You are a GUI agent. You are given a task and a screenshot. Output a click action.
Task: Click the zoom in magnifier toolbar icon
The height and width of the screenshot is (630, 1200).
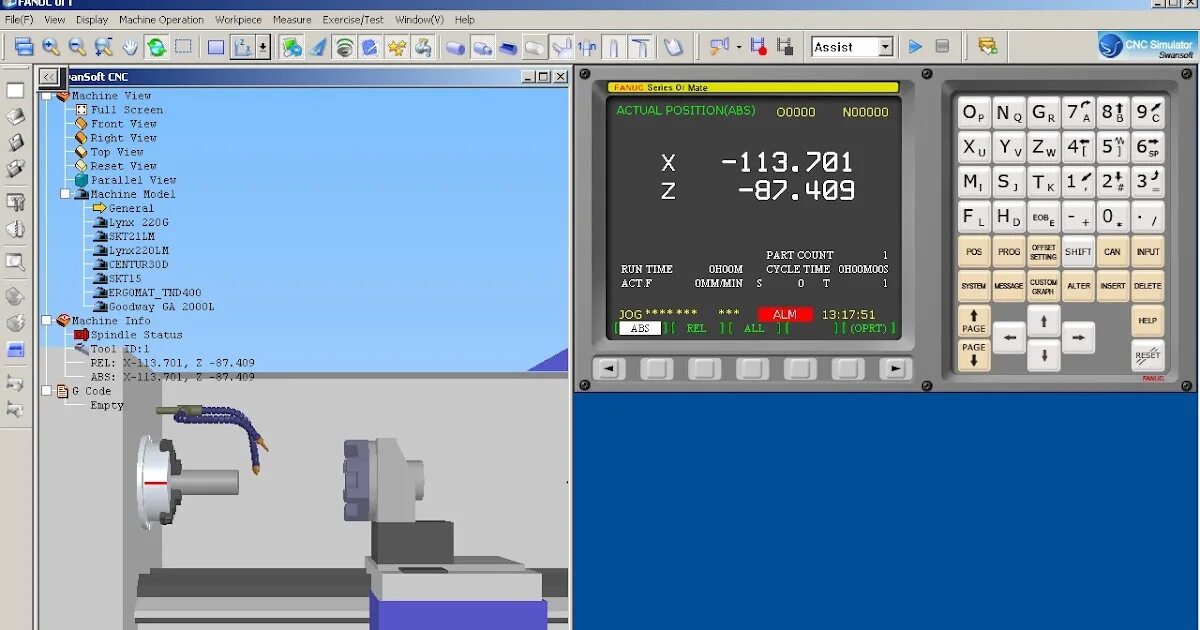51,47
